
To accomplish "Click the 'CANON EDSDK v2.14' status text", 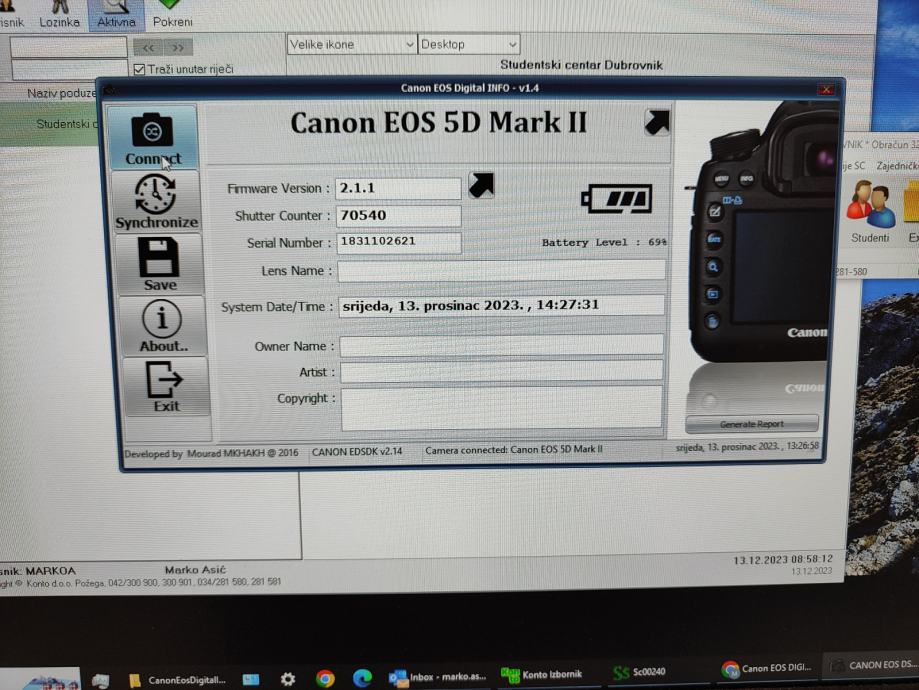I will coord(357,451).
